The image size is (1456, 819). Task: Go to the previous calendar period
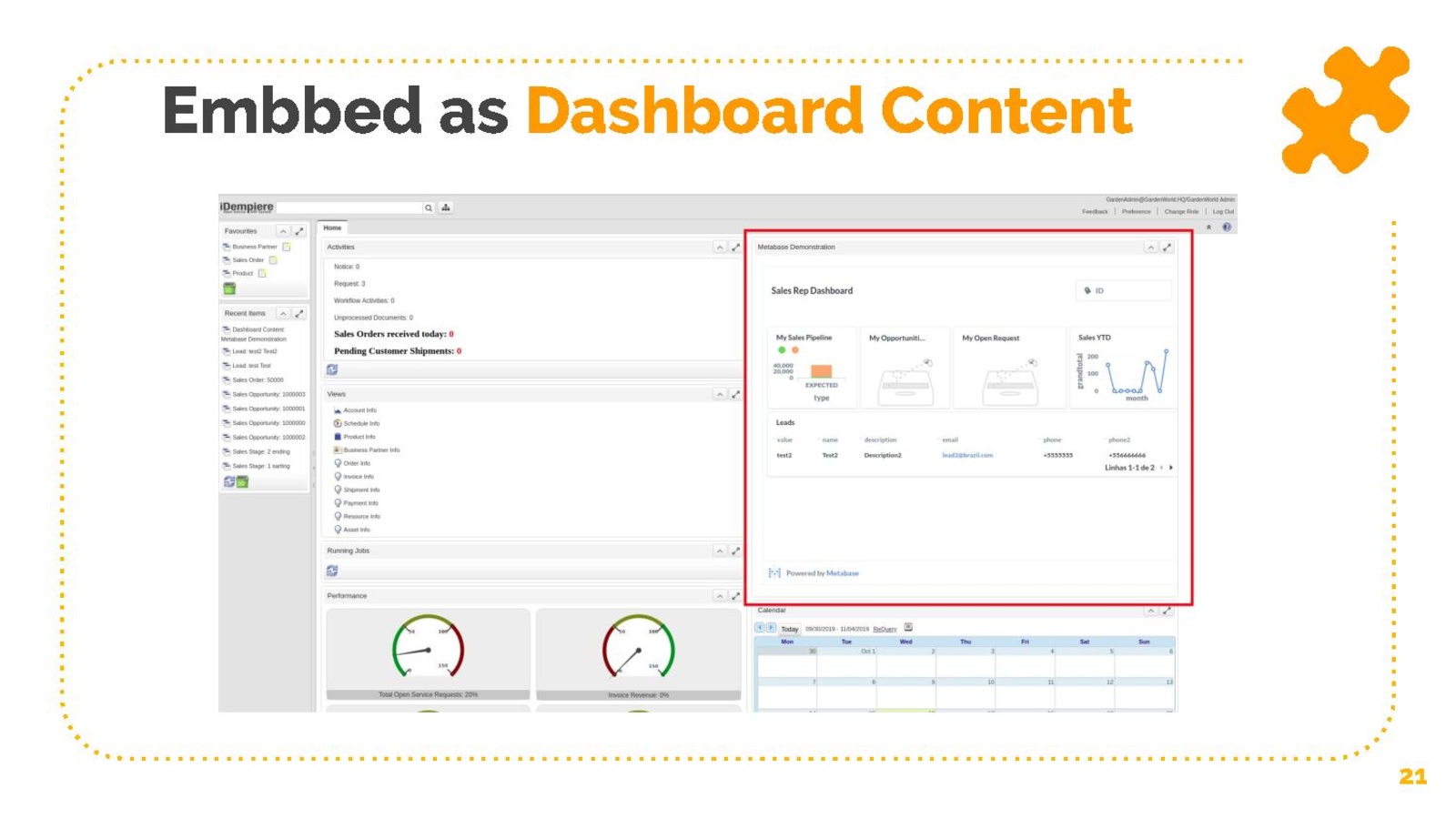(x=760, y=628)
